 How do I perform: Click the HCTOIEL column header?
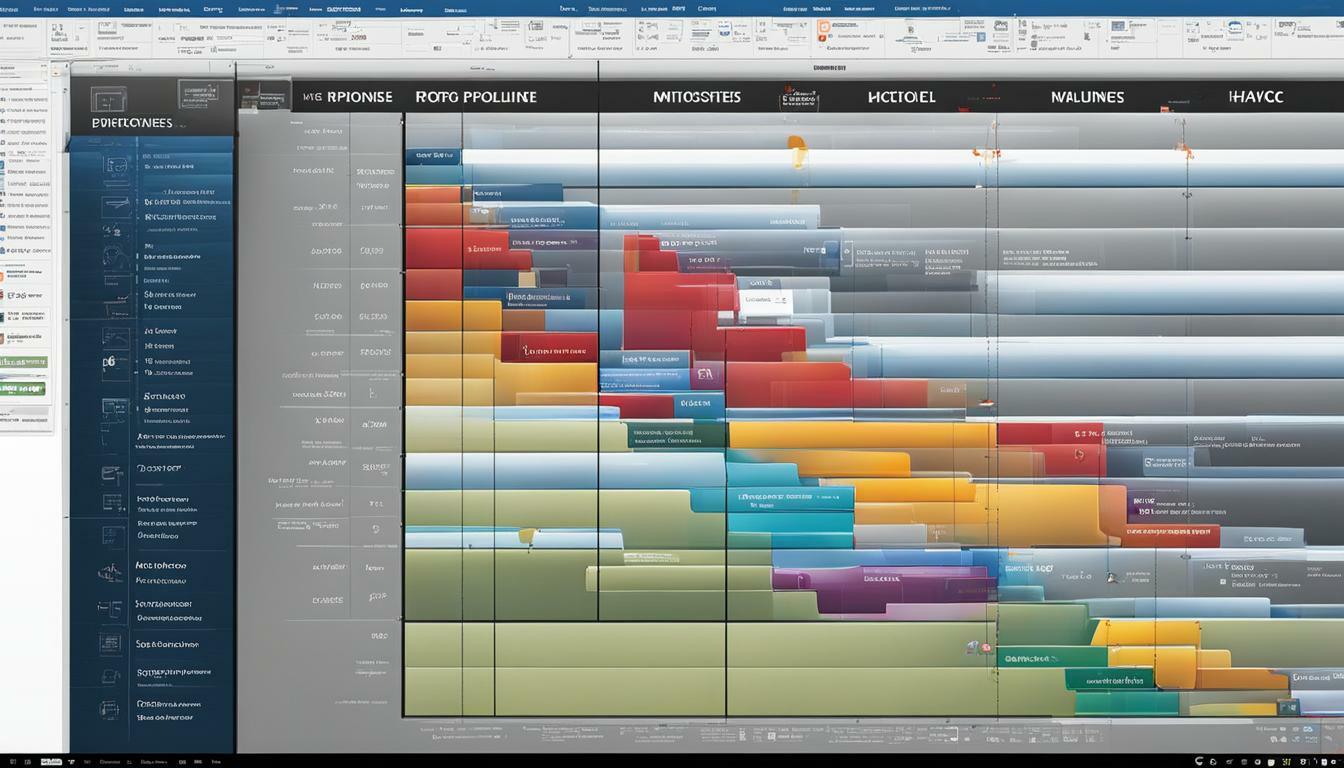coord(899,96)
